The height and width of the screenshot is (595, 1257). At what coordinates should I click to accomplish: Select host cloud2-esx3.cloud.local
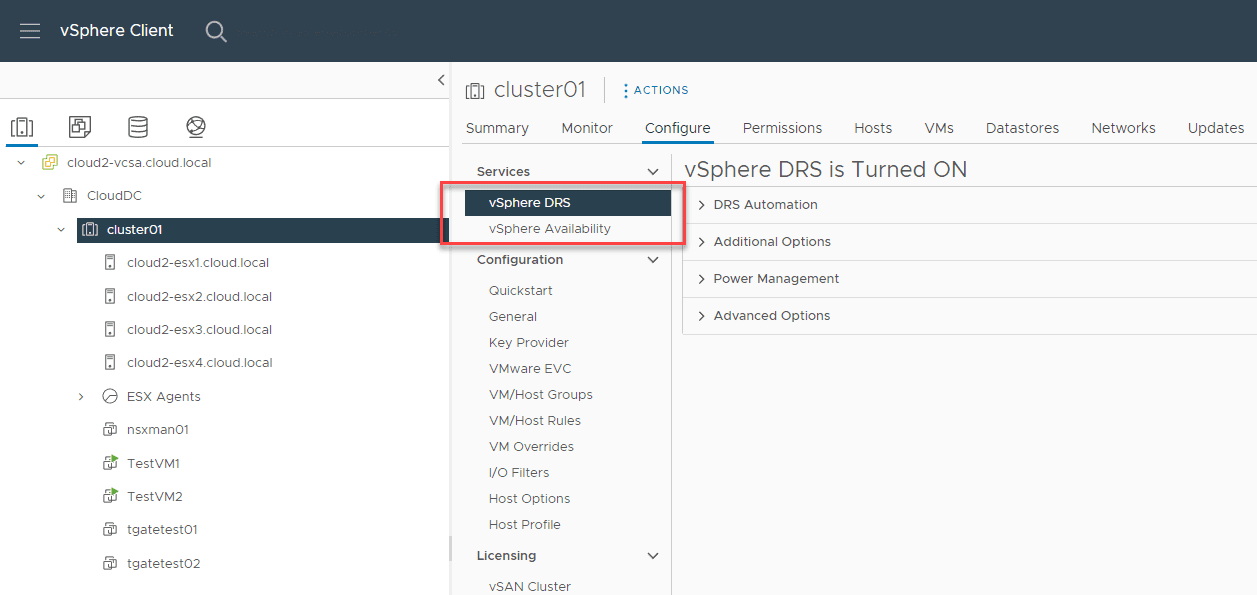click(x=199, y=330)
